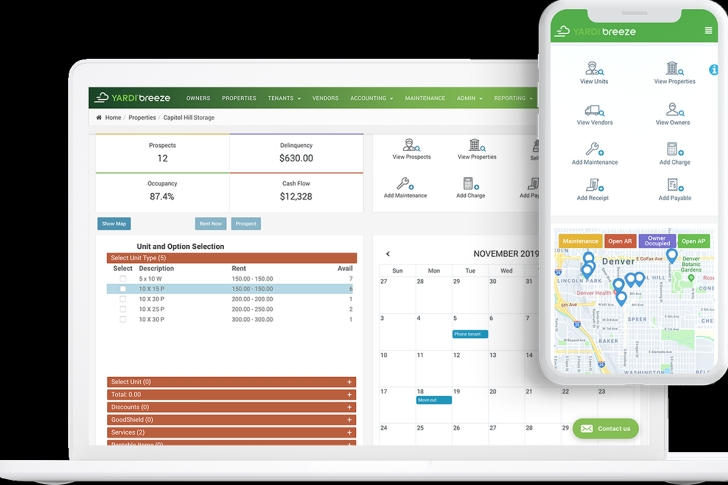
Task: Click map pin near E Colfax Ave
Action: pyautogui.click(x=671, y=256)
